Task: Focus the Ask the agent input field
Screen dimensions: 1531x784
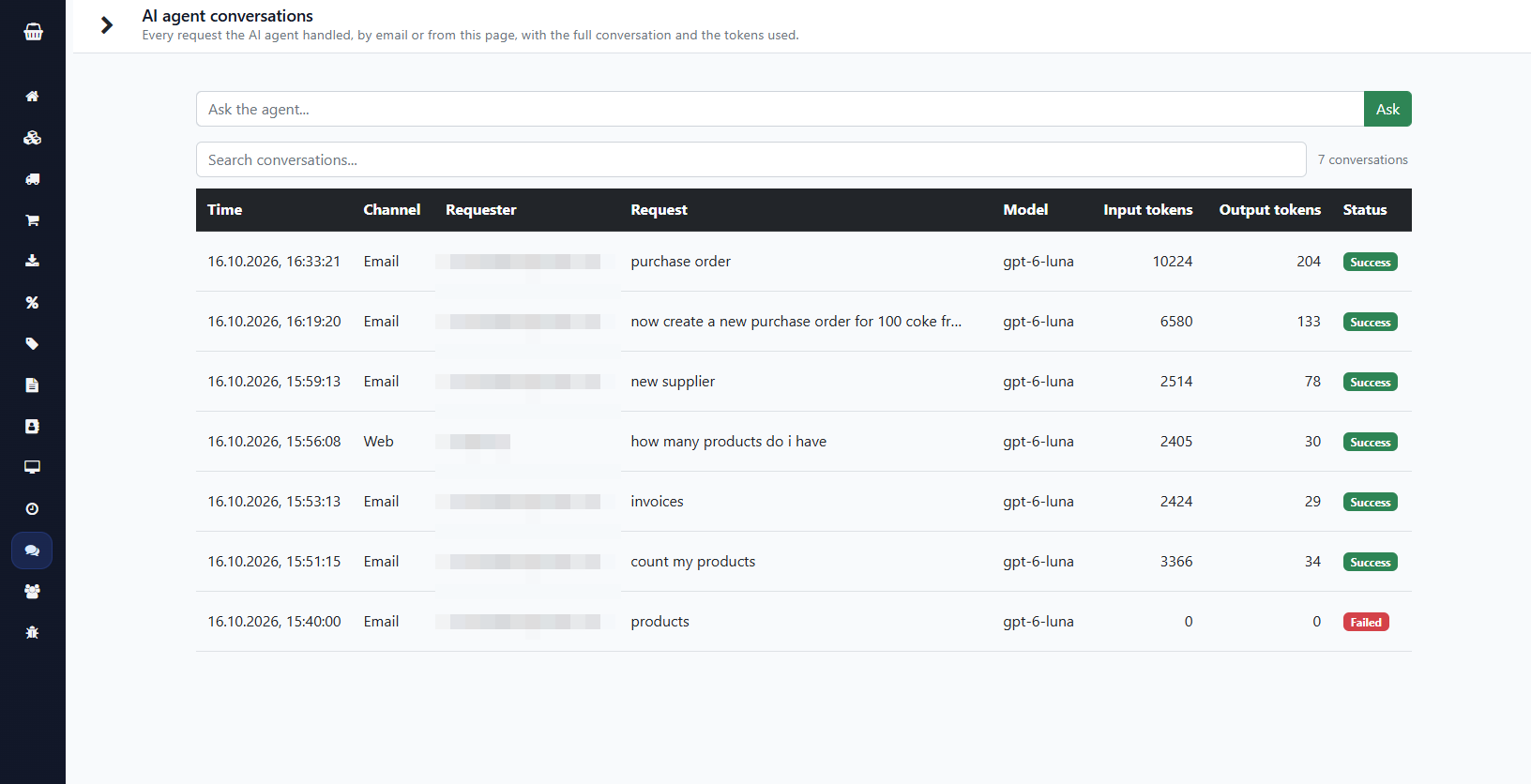Action: pos(780,109)
